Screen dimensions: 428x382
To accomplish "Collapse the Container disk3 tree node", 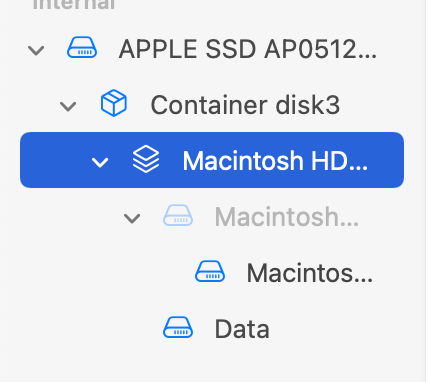I will click(68, 106).
